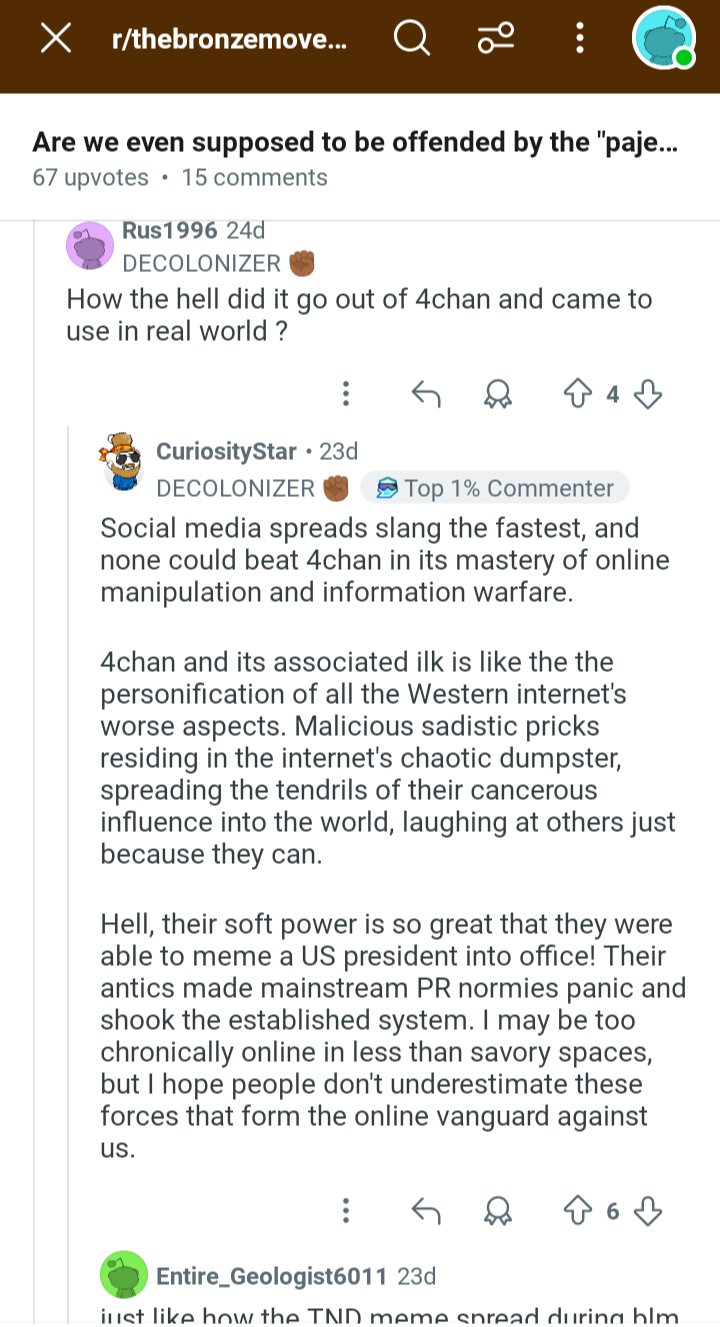Open Rus1996's user profile
The height and width of the screenshot is (1327, 720).
(x=169, y=230)
